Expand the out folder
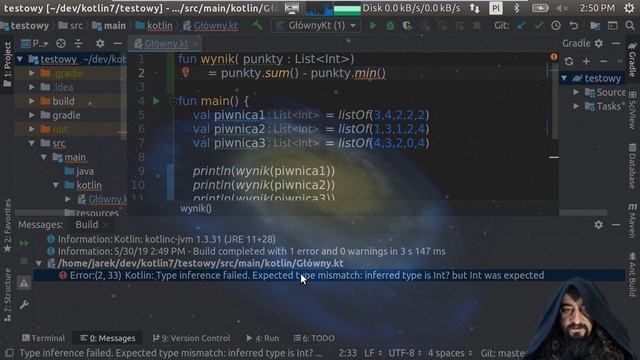Viewport: 640px width, 360px height. click(32, 129)
